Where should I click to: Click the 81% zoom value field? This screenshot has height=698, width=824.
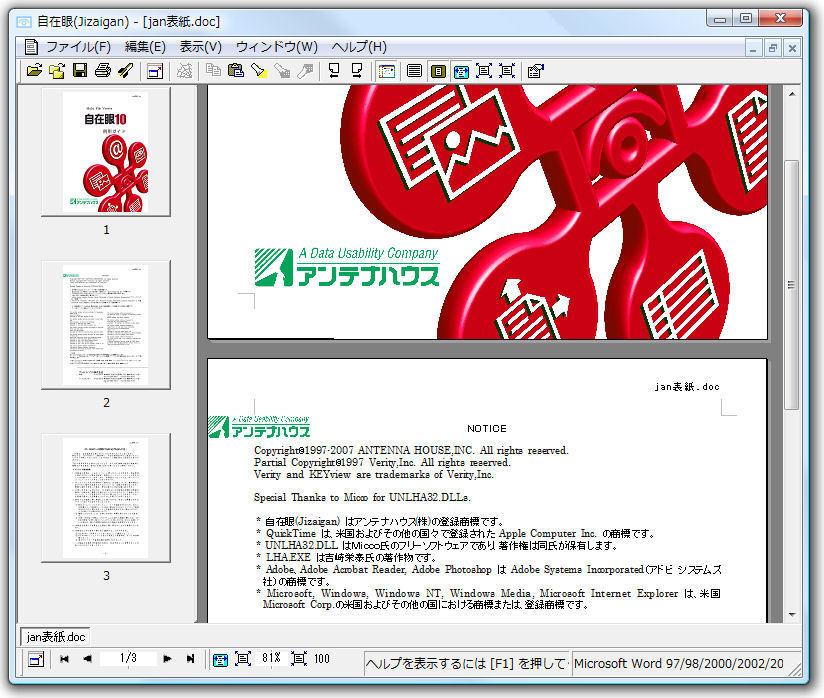click(x=271, y=658)
